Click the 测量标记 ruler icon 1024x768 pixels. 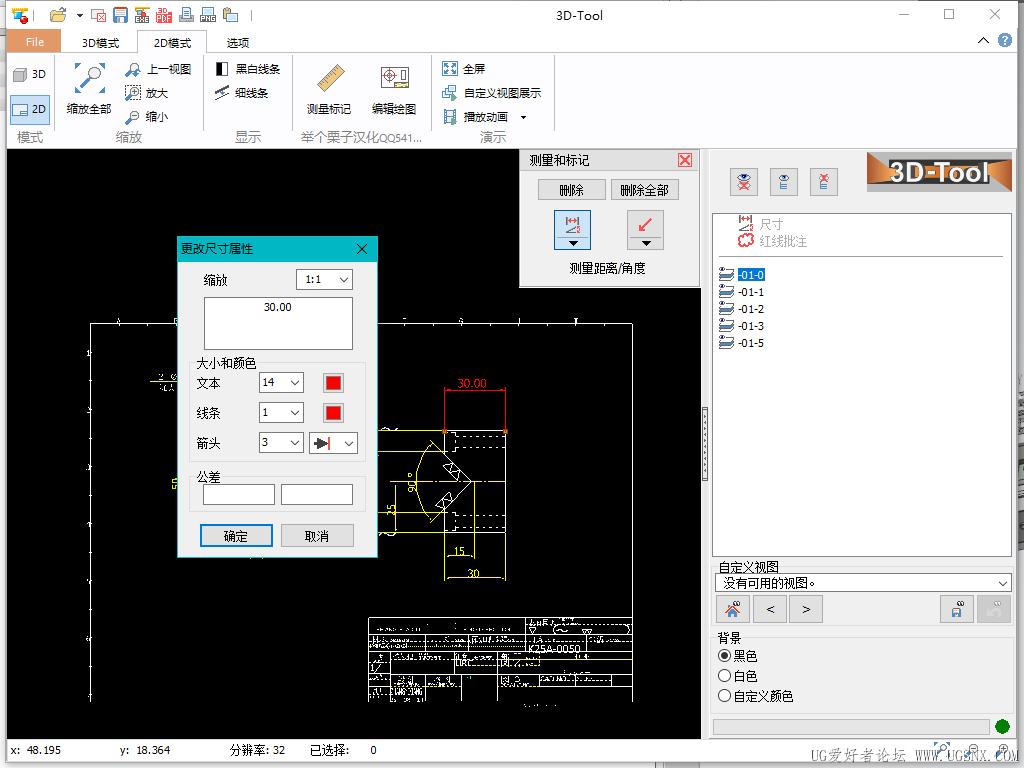329,80
